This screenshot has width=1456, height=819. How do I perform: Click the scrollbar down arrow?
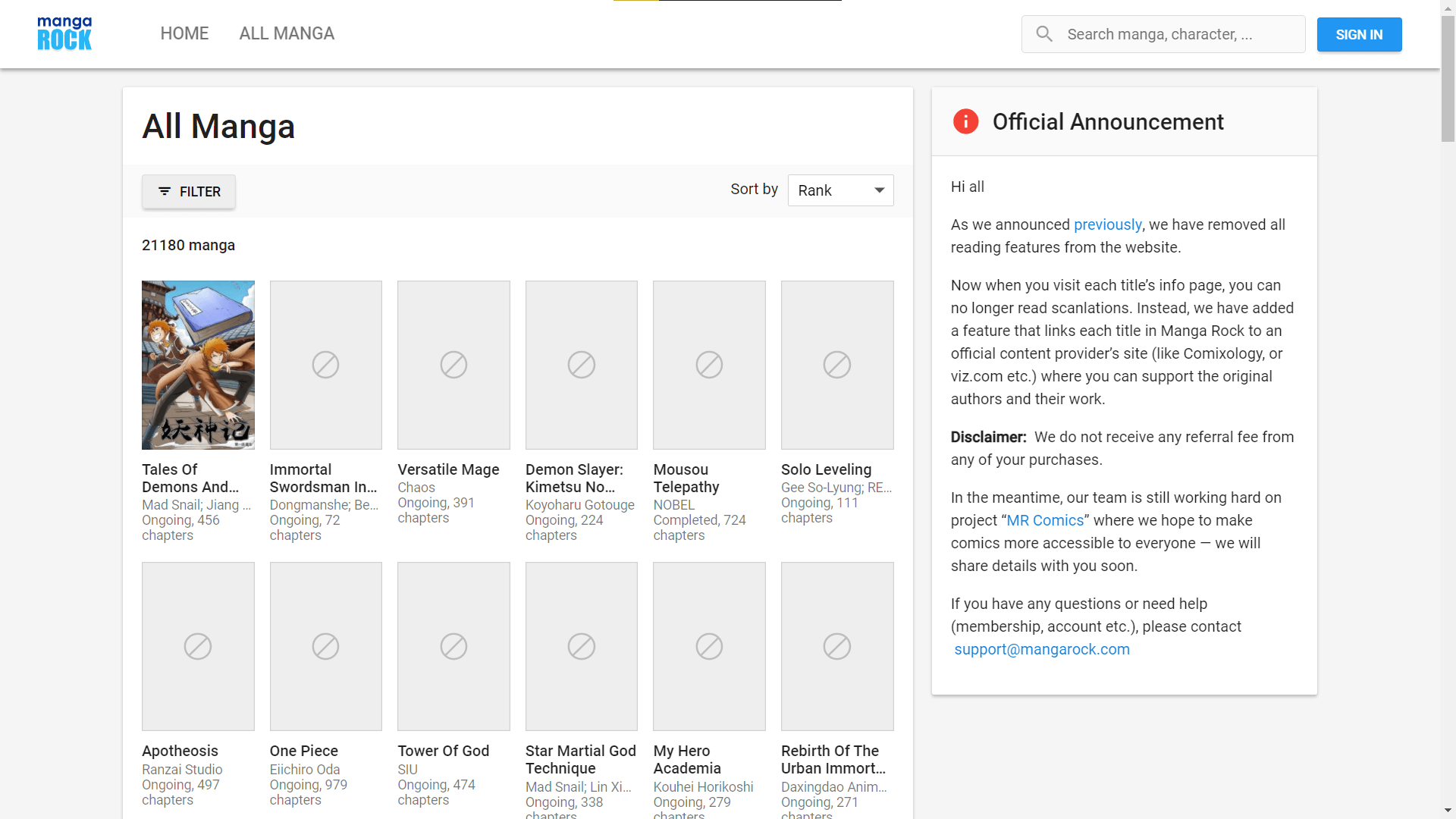[1448, 811]
